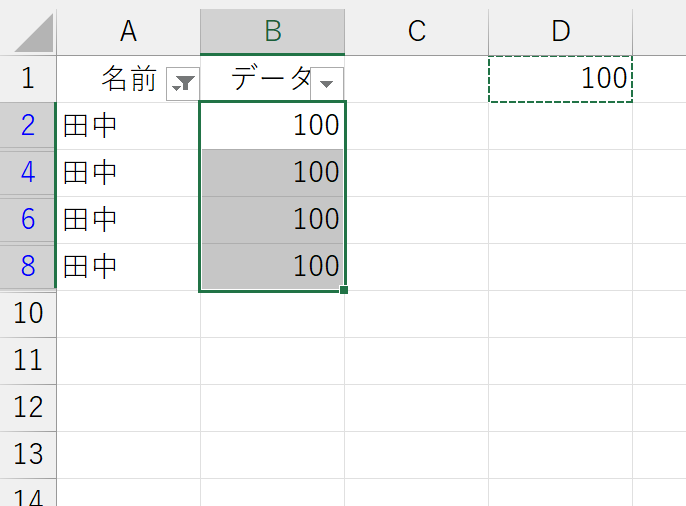Click cell B8 with value 100

tap(272, 267)
